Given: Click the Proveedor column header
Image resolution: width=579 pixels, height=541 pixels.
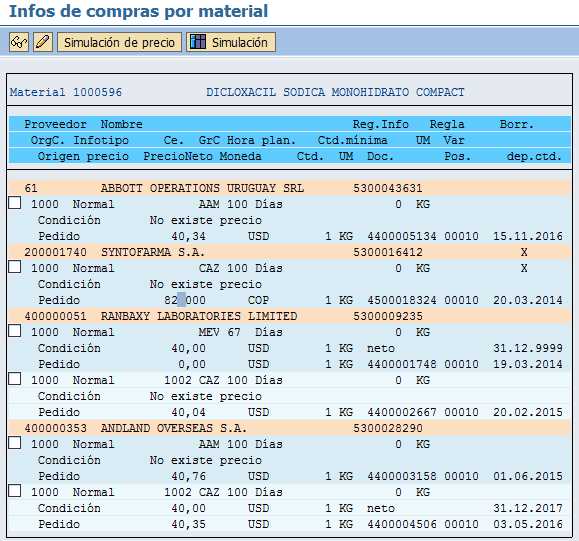Looking at the screenshot, I should pos(55,124).
